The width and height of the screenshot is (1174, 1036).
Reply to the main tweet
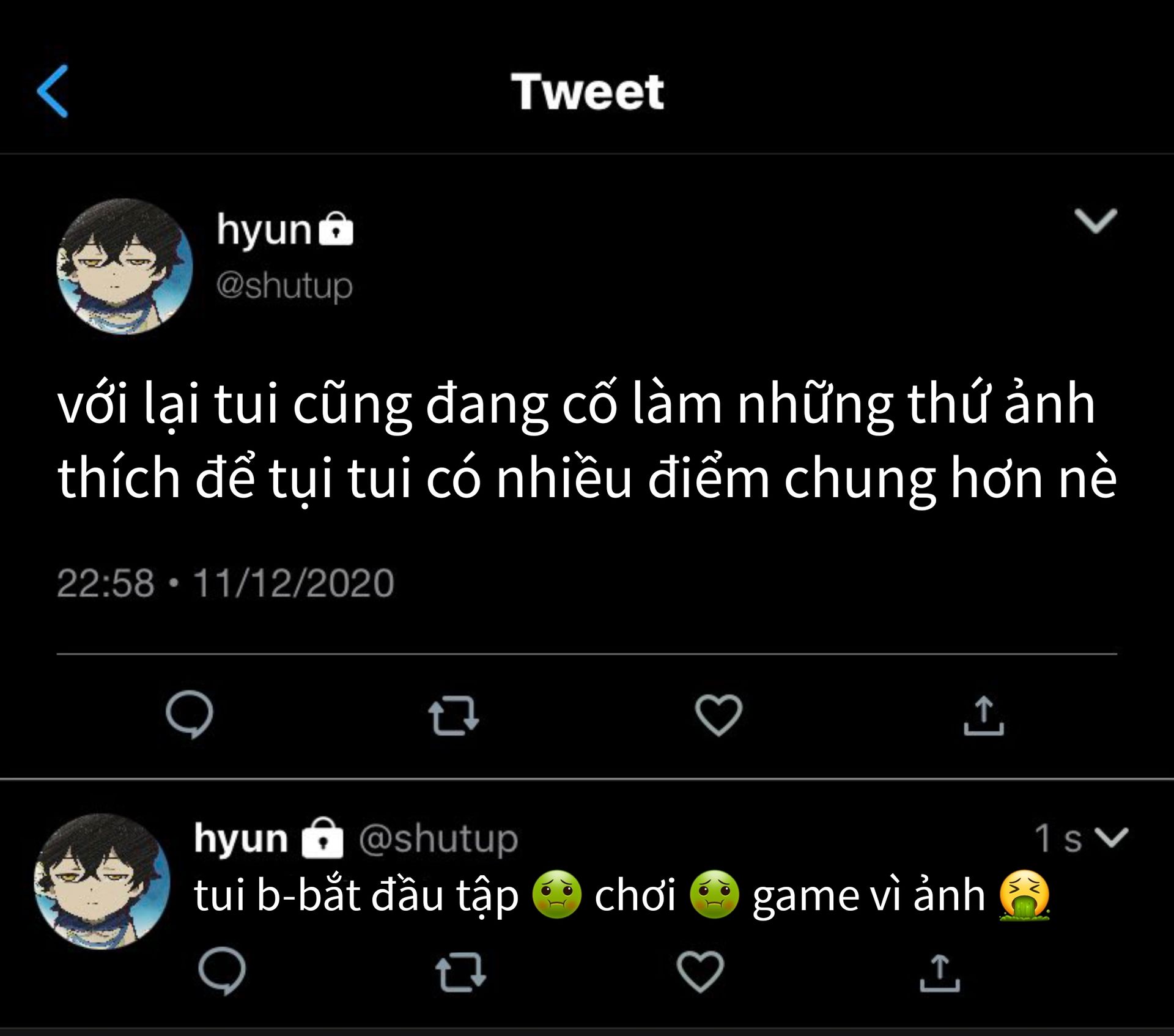(190, 714)
